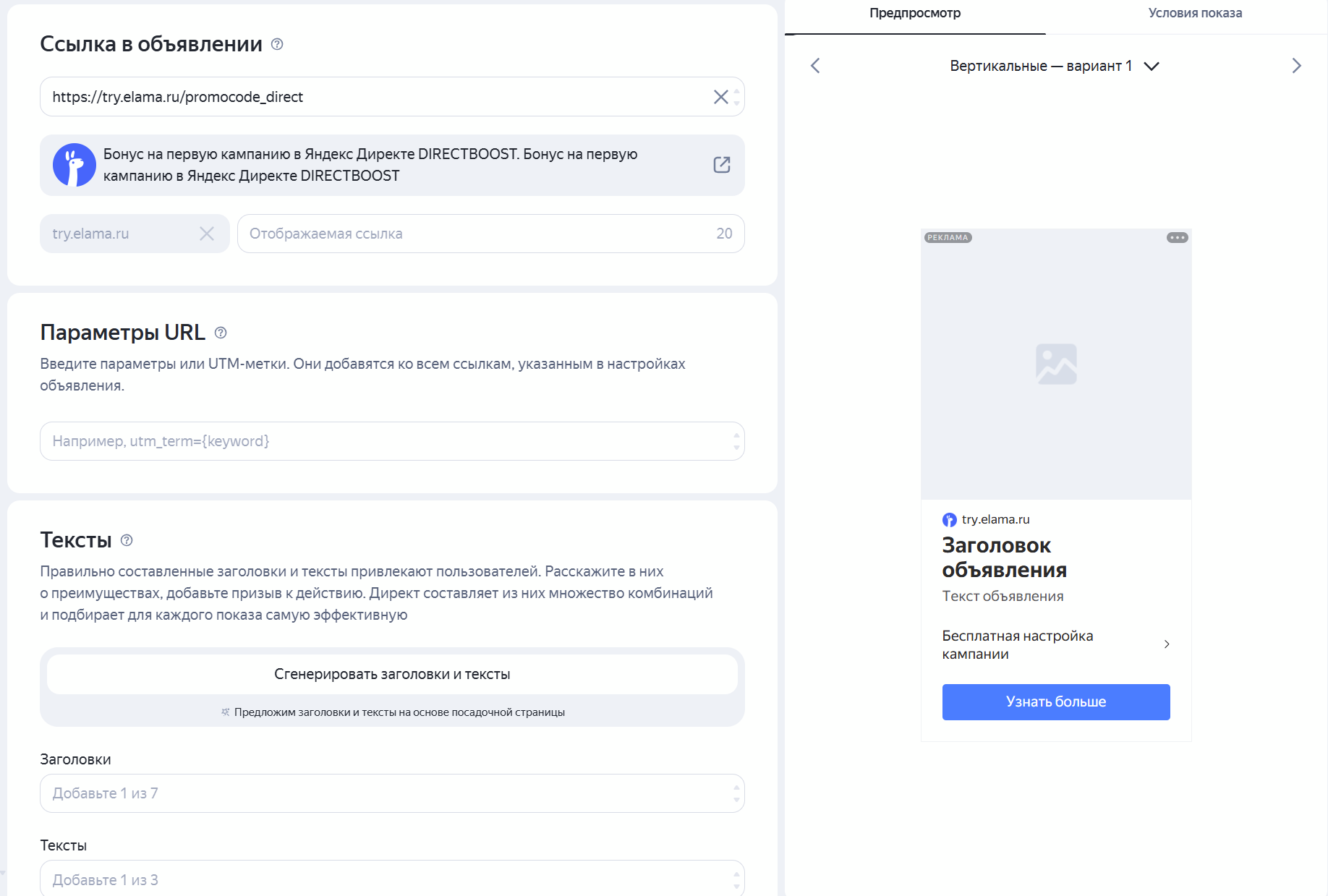This screenshot has width=1328, height=896.
Task: Click resize handle of Тексты field
Action: 736,879
